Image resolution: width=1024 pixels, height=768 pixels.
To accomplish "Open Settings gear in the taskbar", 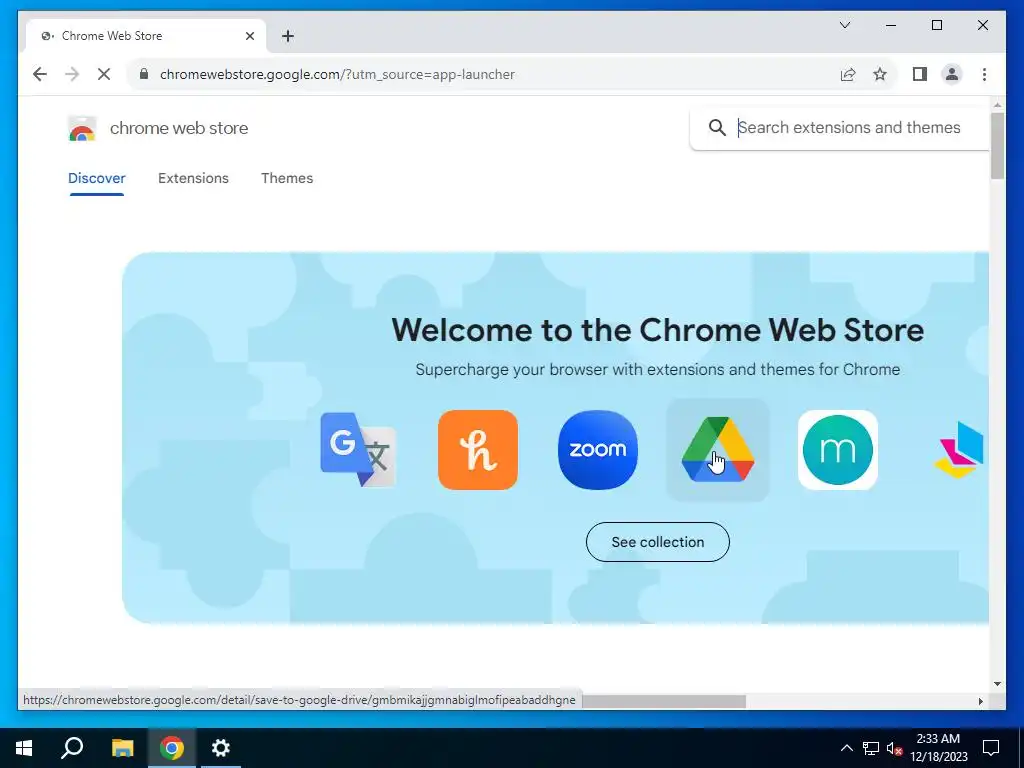I will (x=221, y=748).
